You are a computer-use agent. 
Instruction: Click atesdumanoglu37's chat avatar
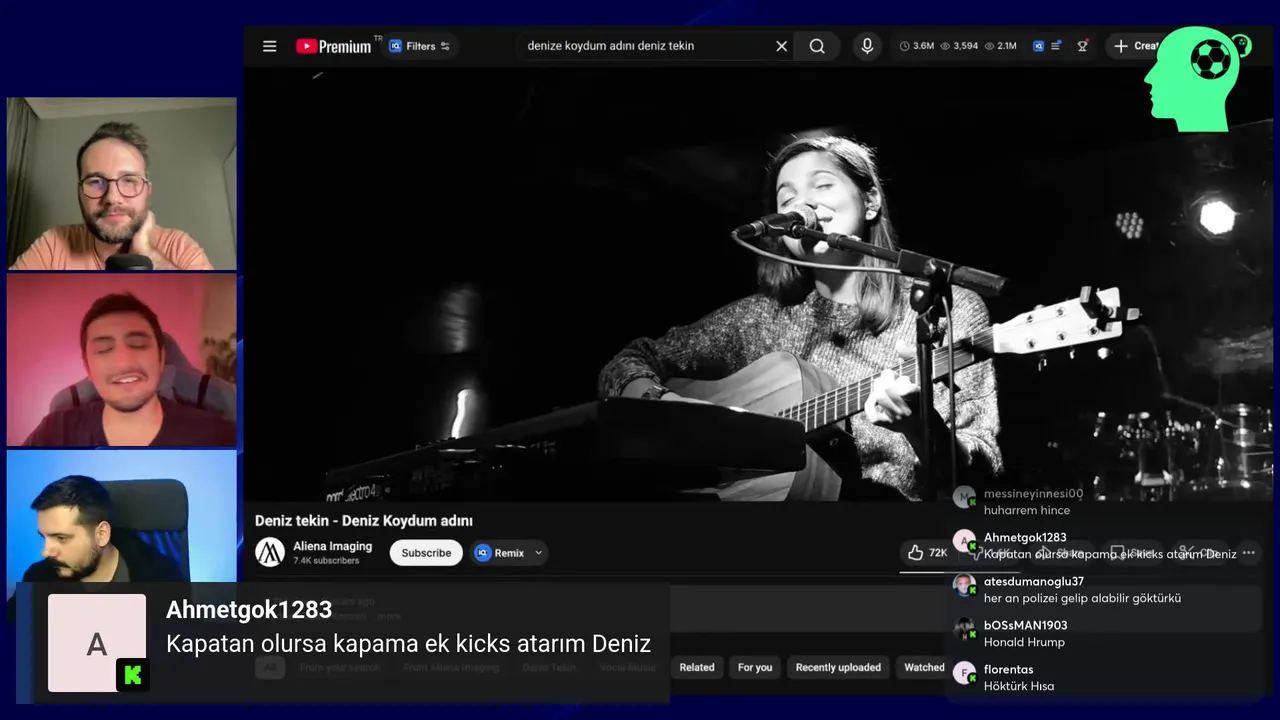[x=964, y=585]
